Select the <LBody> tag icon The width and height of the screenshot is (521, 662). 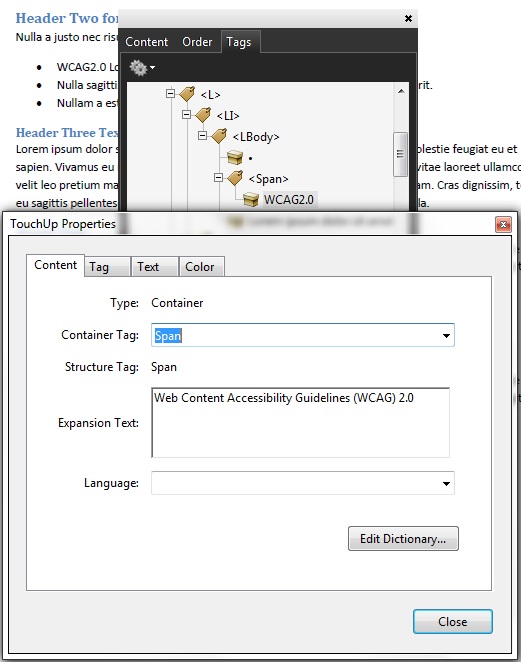click(219, 136)
